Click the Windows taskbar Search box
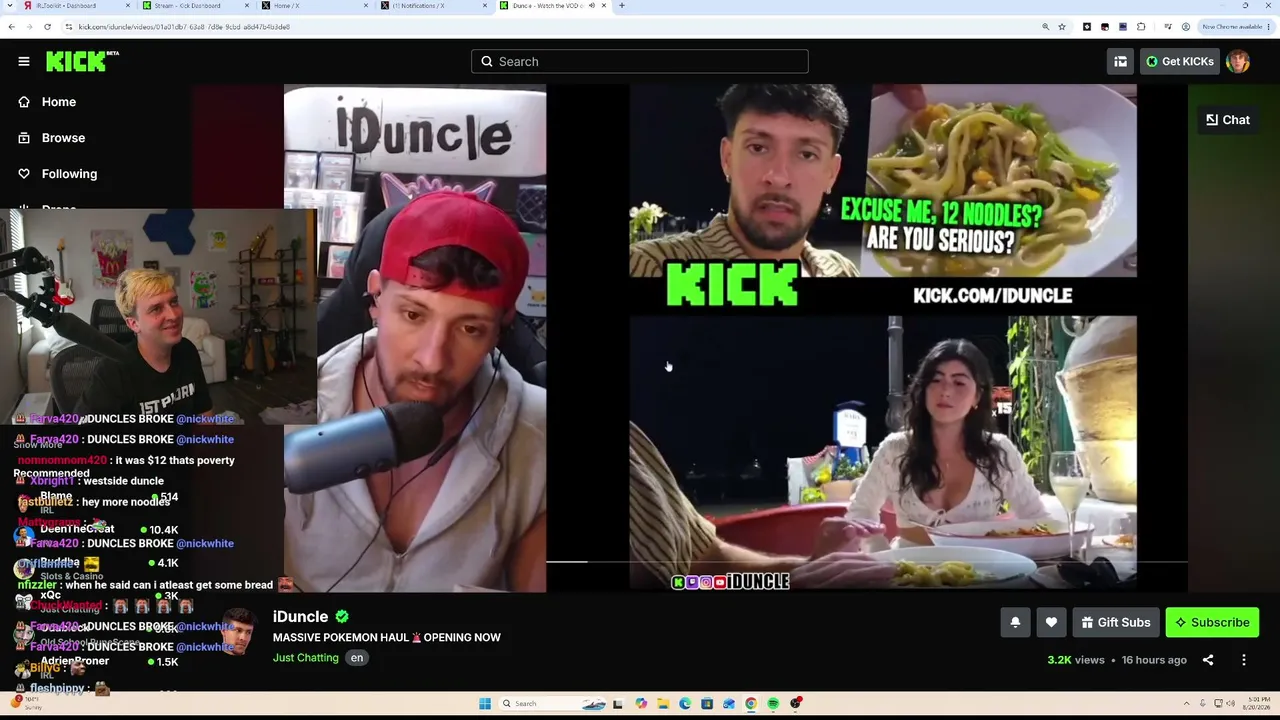Screen dimensions: 1280x720 [x=553, y=704]
